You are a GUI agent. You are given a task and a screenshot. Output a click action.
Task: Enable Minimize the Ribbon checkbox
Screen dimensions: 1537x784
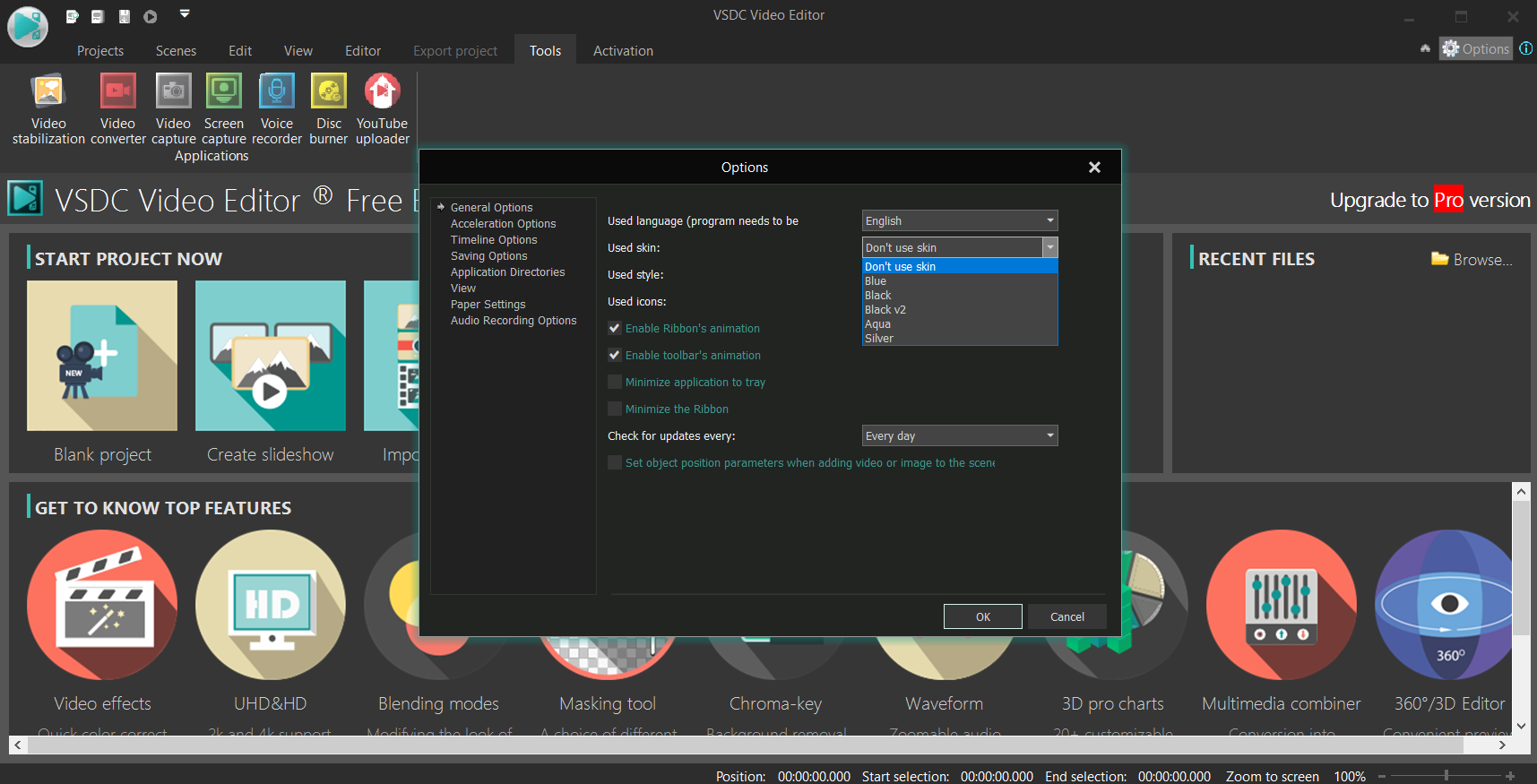click(x=615, y=409)
